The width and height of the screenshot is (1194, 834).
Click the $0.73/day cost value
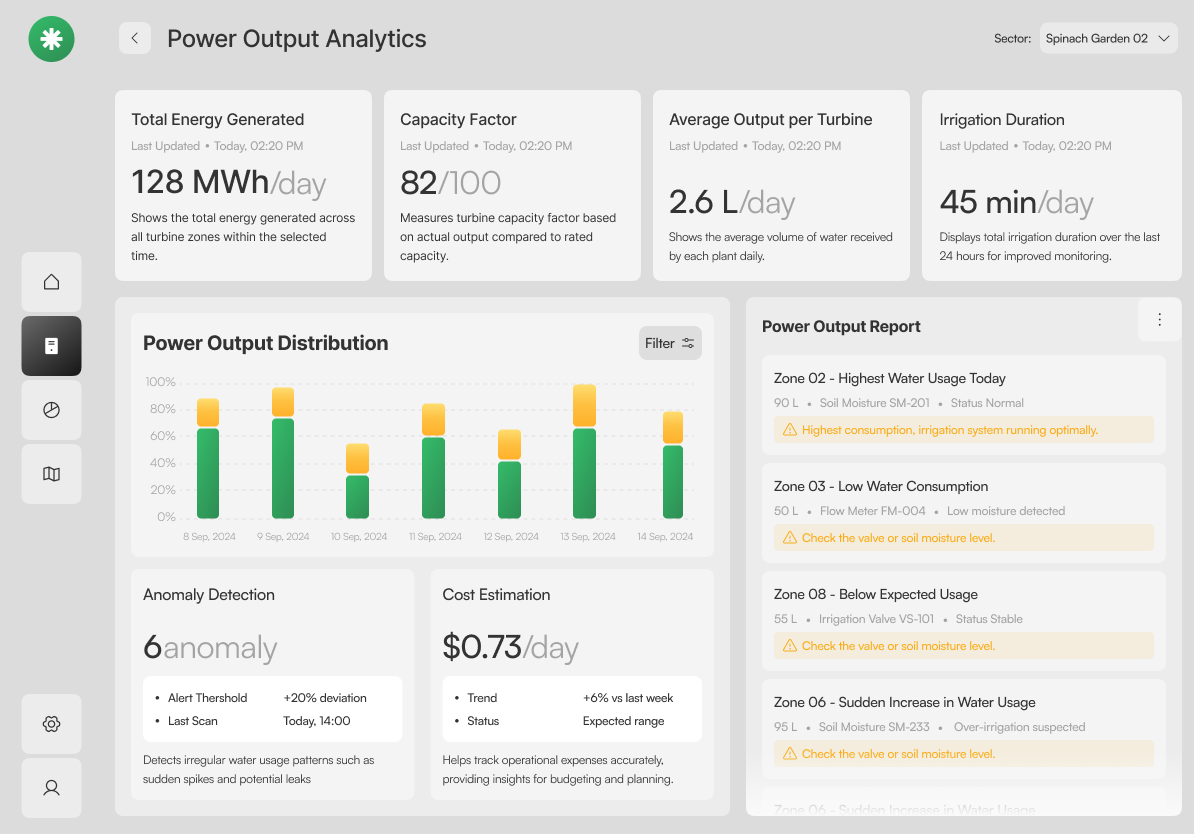tap(510, 647)
